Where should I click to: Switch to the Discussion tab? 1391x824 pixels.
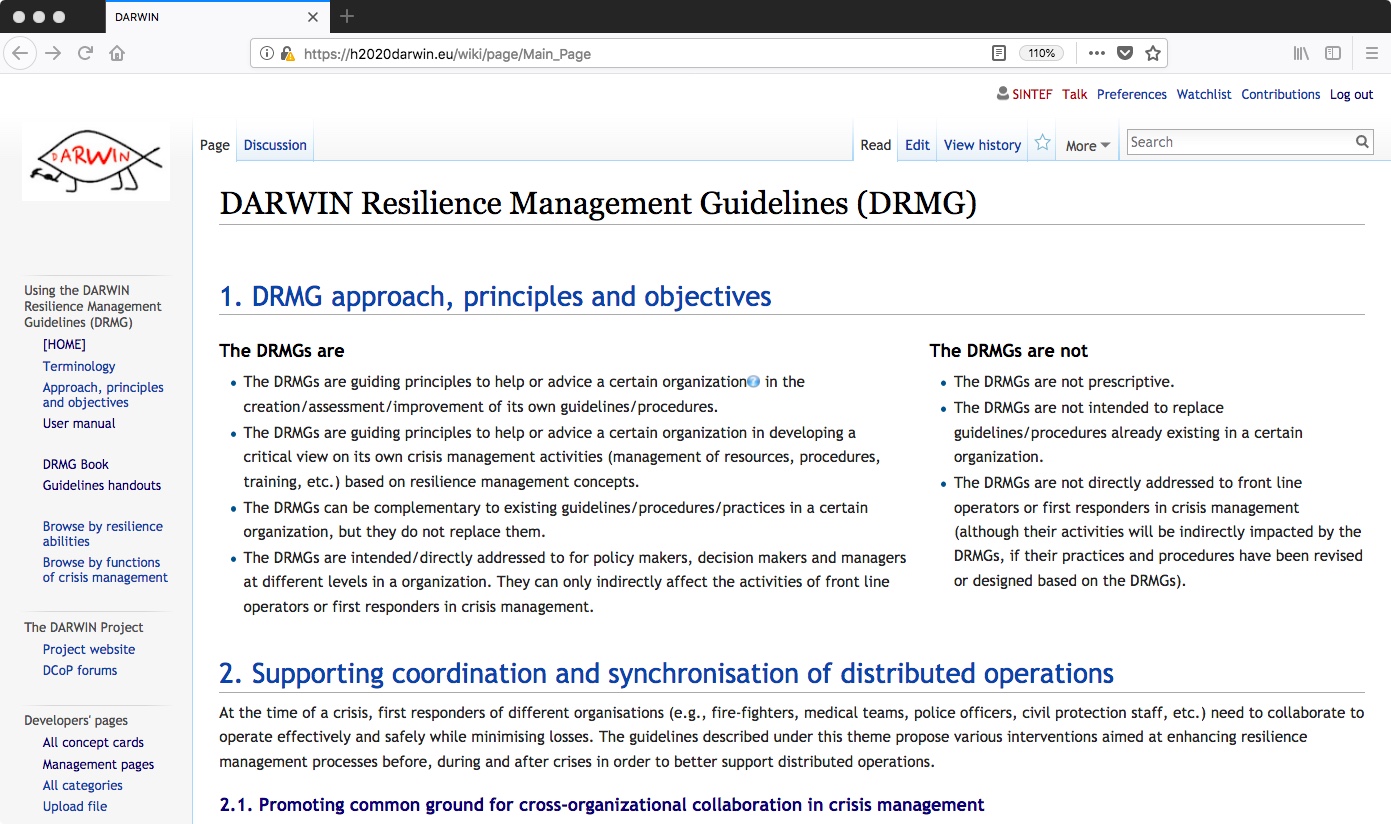pyautogui.click(x=275, y=145)
